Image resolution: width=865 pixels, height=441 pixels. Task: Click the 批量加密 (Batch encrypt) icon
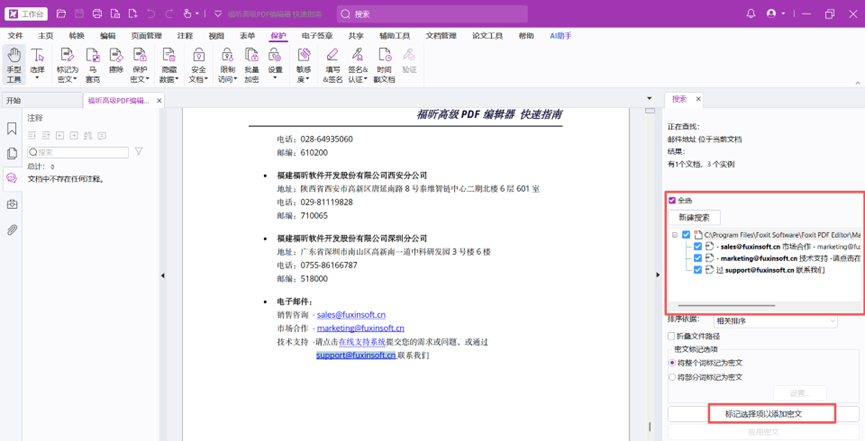point(251,65)
